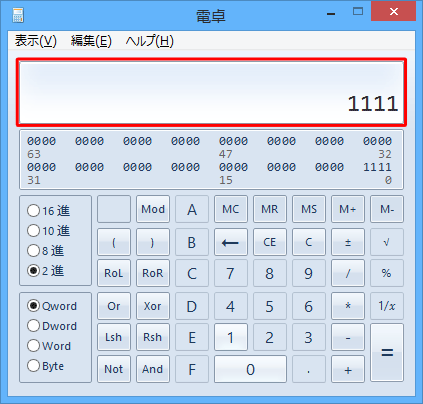Click the digit 1 button

click(x=231, y=337)
